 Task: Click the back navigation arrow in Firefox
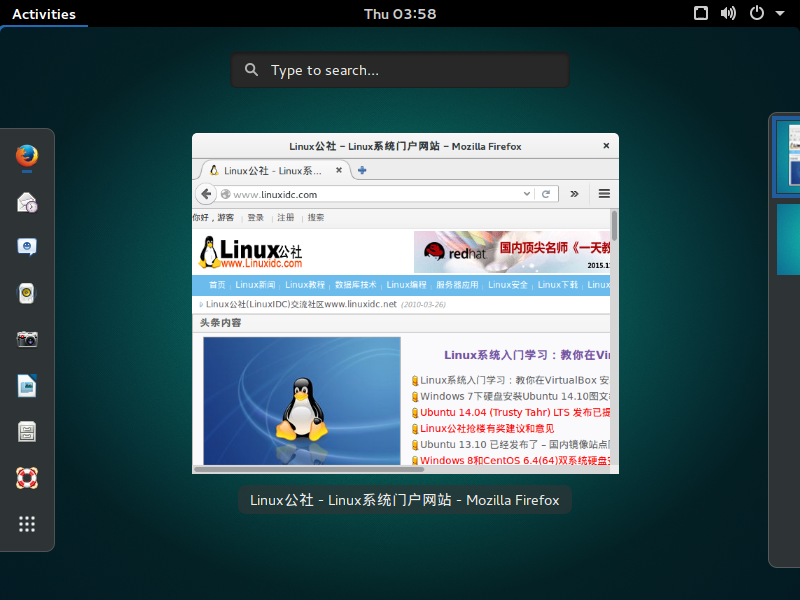pos(207,193)
